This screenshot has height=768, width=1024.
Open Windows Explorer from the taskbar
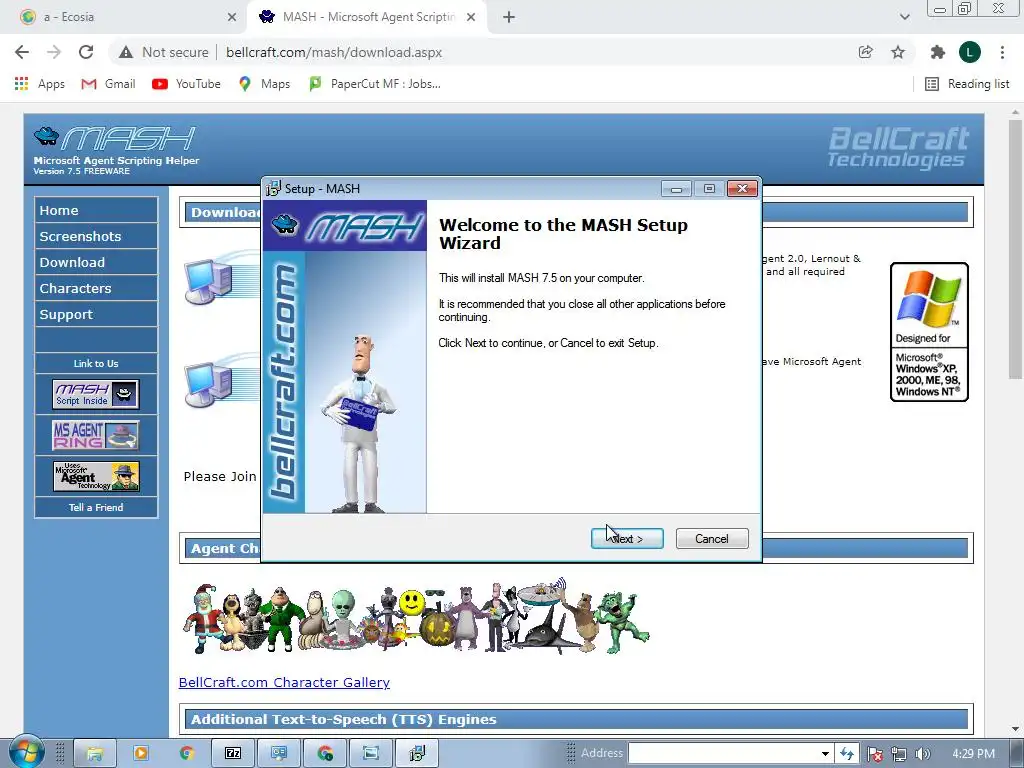click(95, 753)
